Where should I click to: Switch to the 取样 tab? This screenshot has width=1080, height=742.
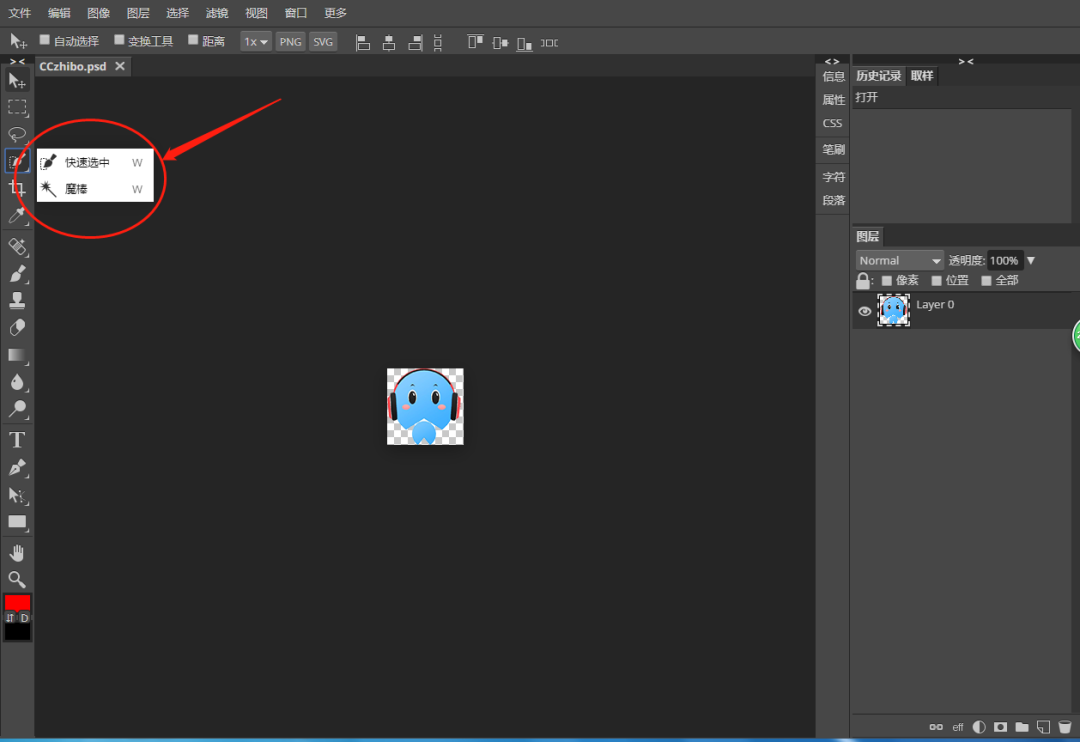922,76
